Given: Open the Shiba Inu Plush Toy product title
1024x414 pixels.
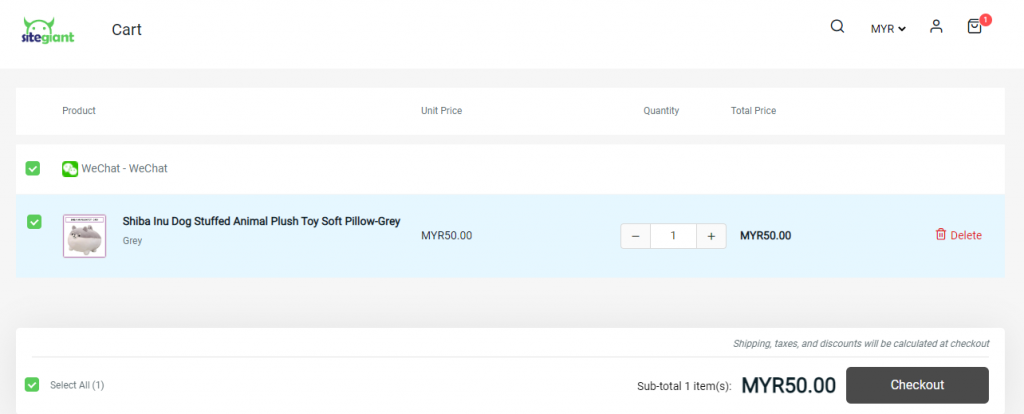Looking at the screenshot, I should click(x=261, y=221).
